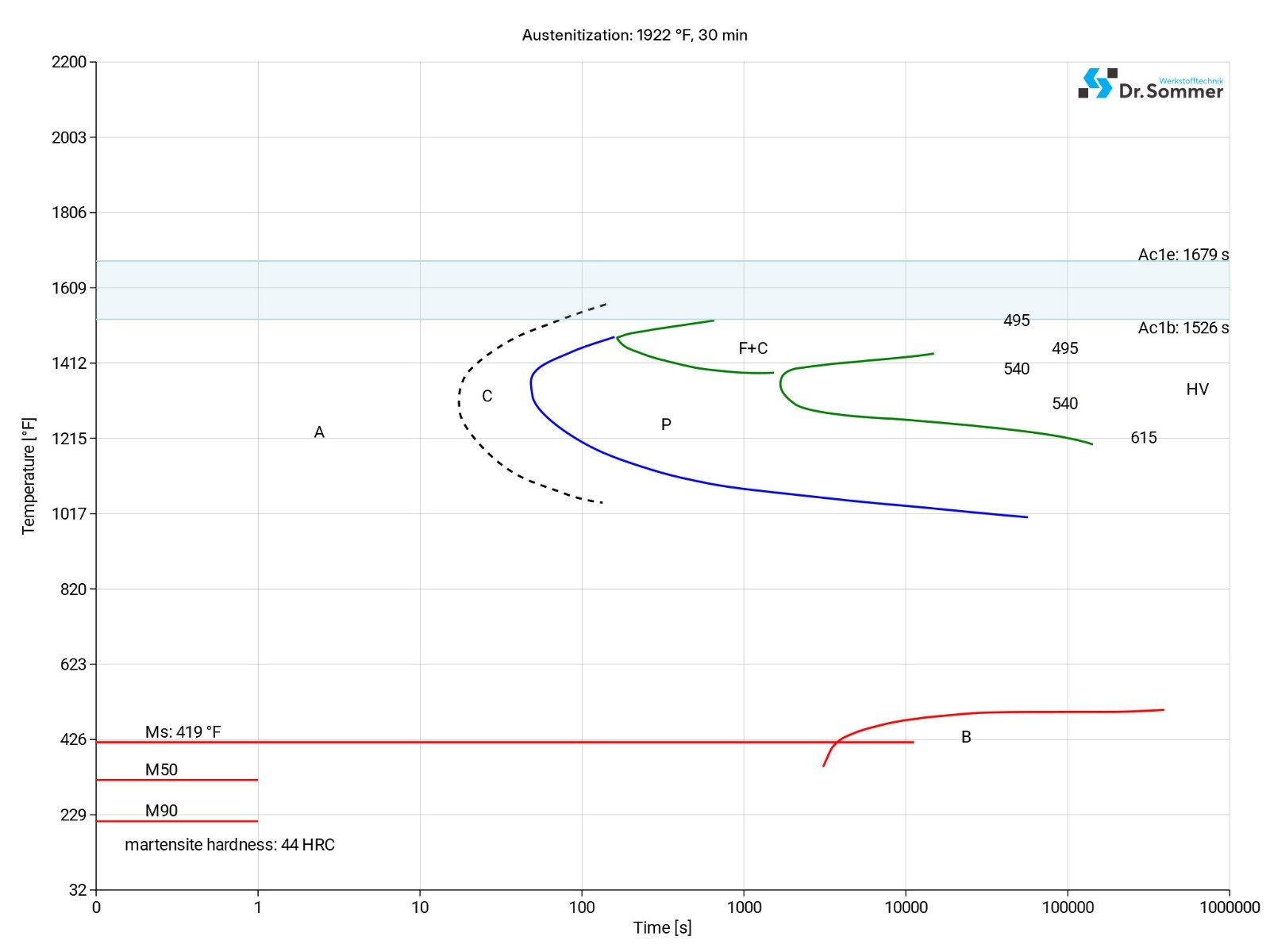Image resolution: width=1270 pixels, height=952 pixels.
Task: Click the HV hardness unit label
Action: 1197,390
